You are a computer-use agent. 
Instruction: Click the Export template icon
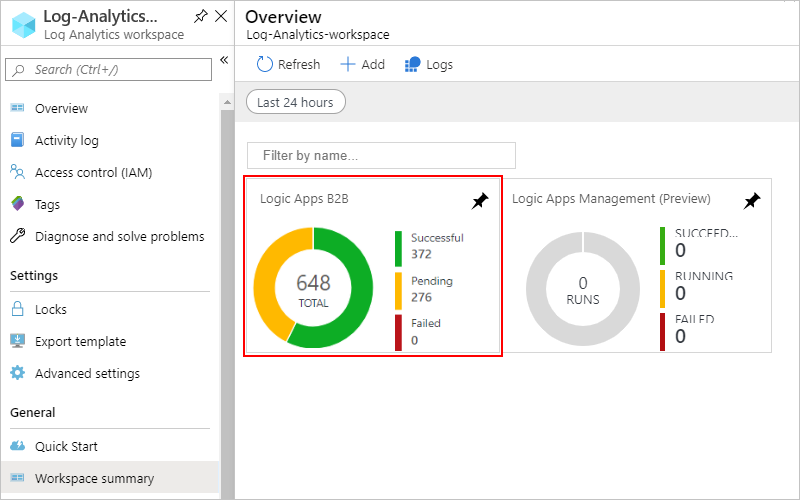point(17,340)
